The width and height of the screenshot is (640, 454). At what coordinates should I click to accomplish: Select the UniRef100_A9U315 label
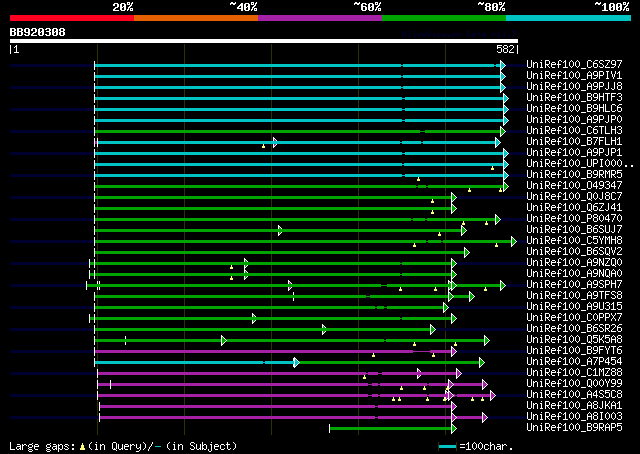(574, 307)
